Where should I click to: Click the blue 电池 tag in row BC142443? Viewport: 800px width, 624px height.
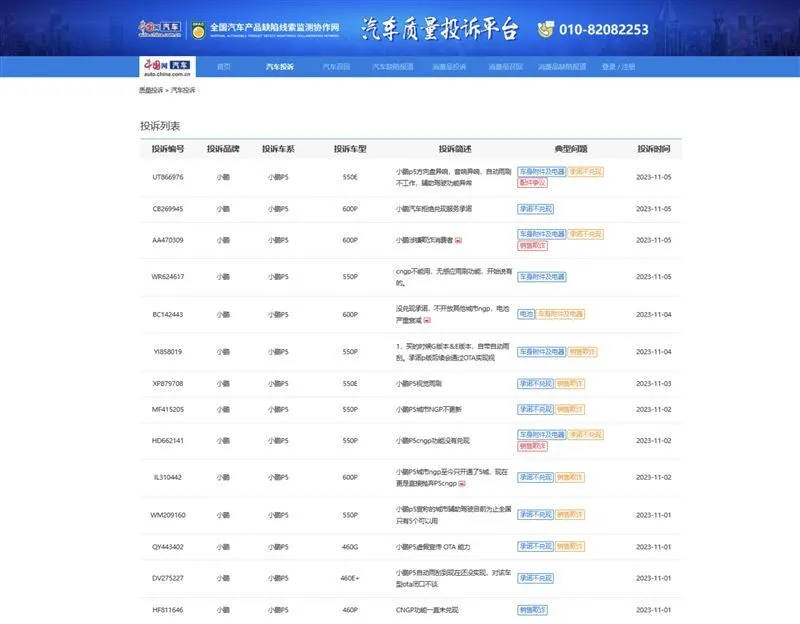(526, 314)
